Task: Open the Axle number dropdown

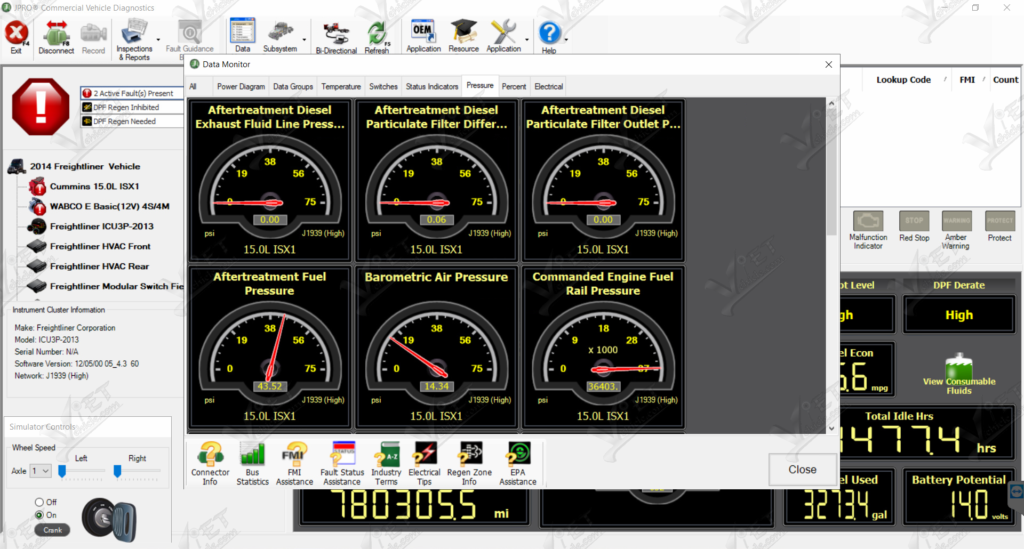Action: point(40,470)
